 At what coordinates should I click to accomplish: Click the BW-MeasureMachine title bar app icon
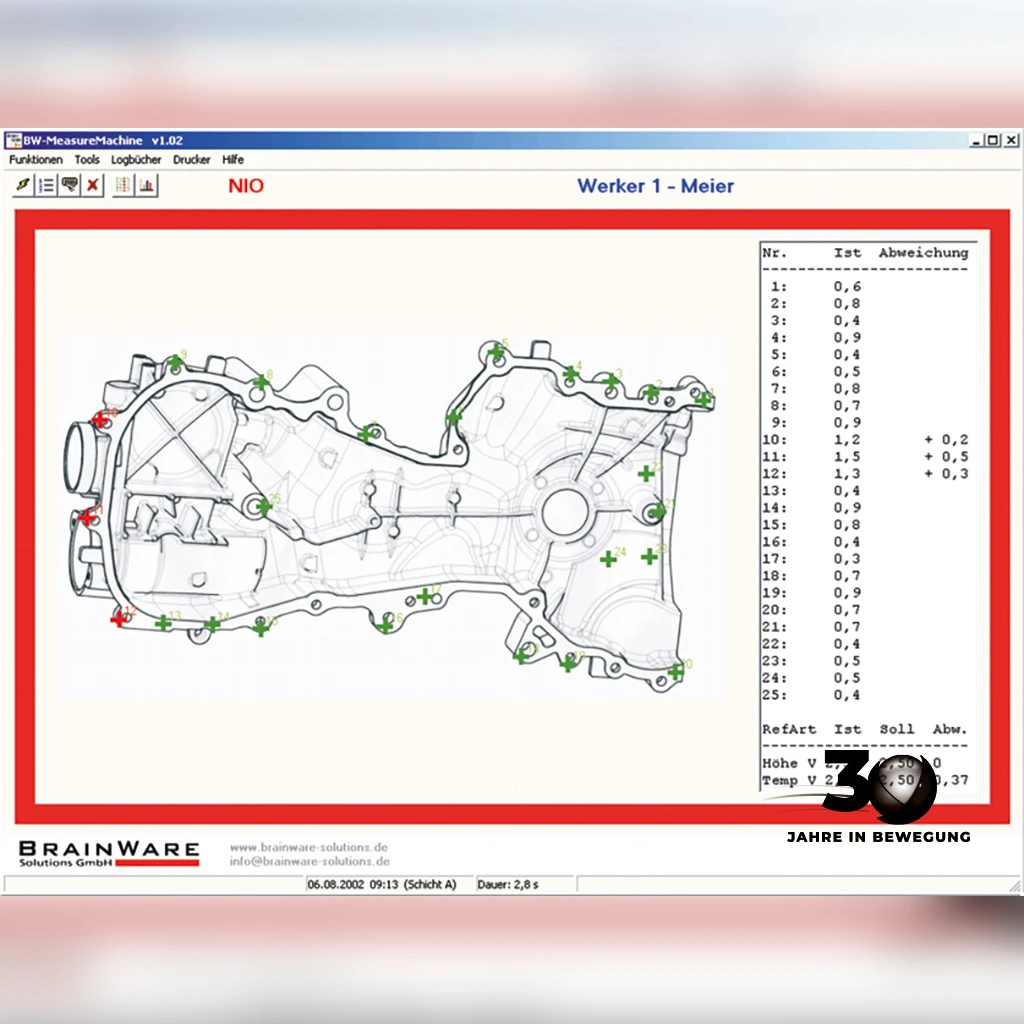pos(13,140)
